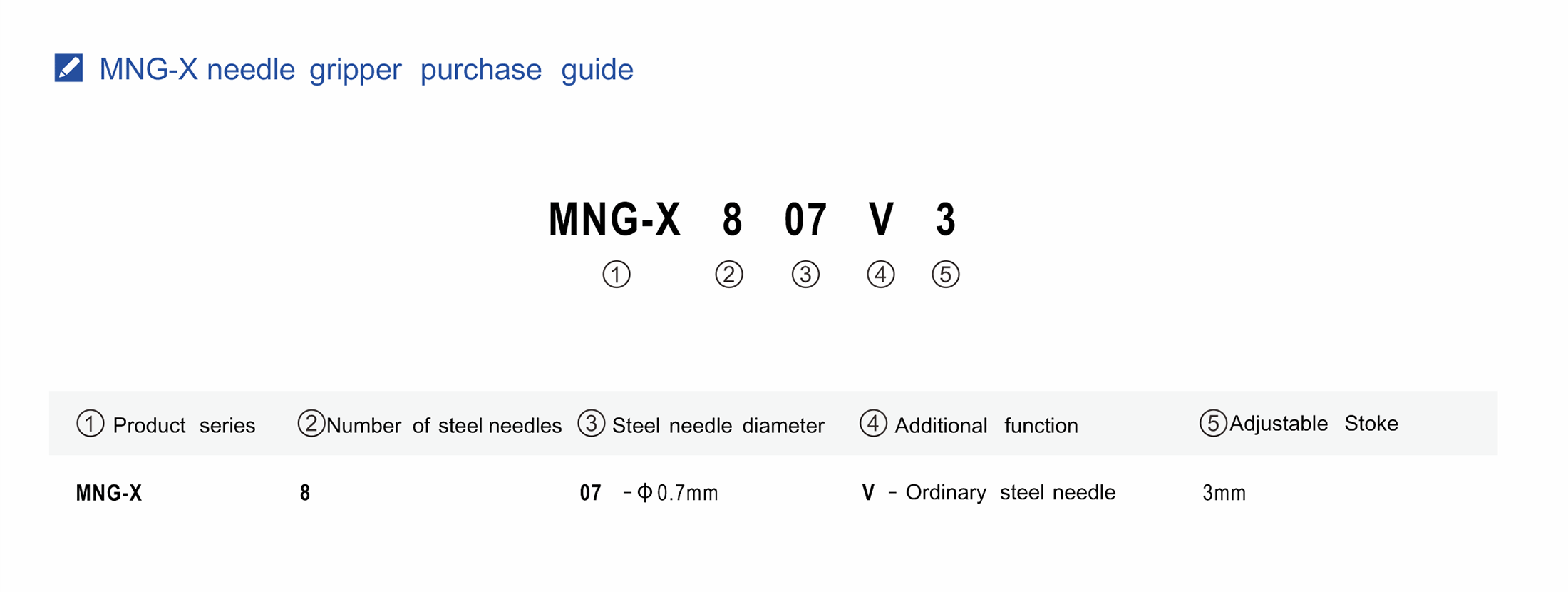Click the large 07 in the model code
The height and width of the screenshot is (592, 1568).
pyautogui.click(x=805, y=219)
